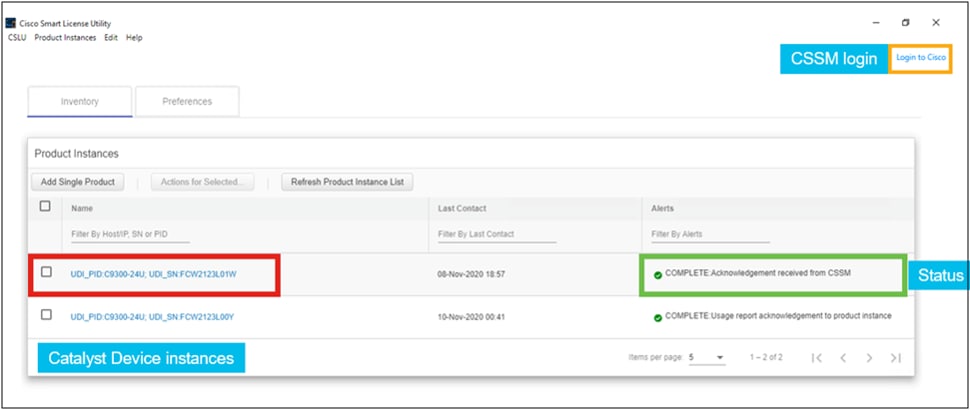Go to previous page arrow
The width and height of the screenshot is (970, 410).
(x=843, y=357)
